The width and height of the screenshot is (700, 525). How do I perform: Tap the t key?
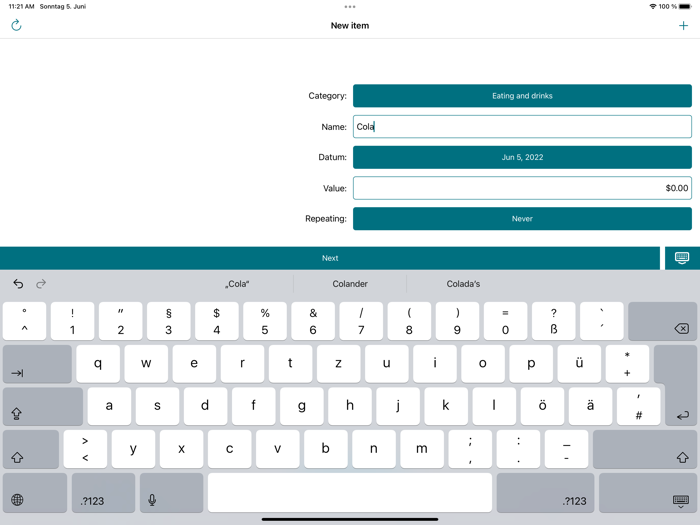click(x=290, y=364)
